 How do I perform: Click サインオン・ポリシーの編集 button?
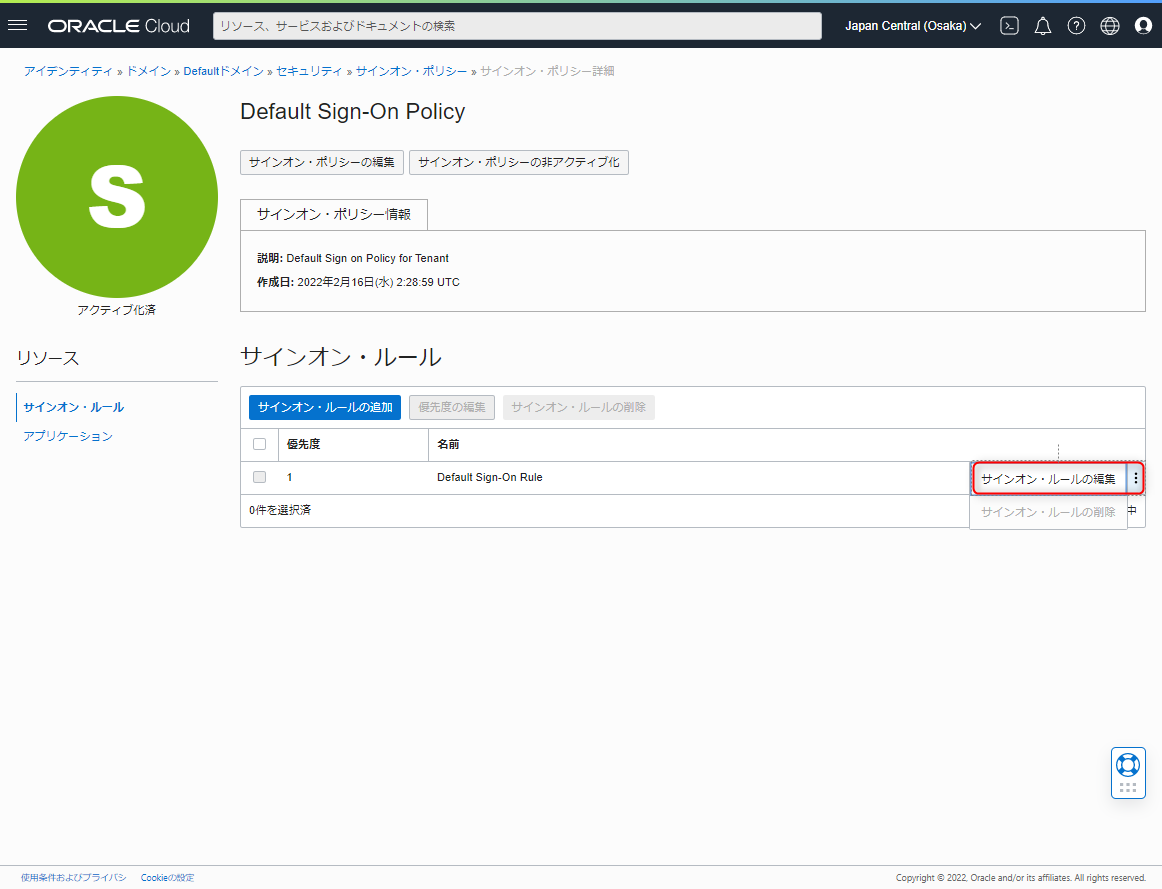pos(322,162)
